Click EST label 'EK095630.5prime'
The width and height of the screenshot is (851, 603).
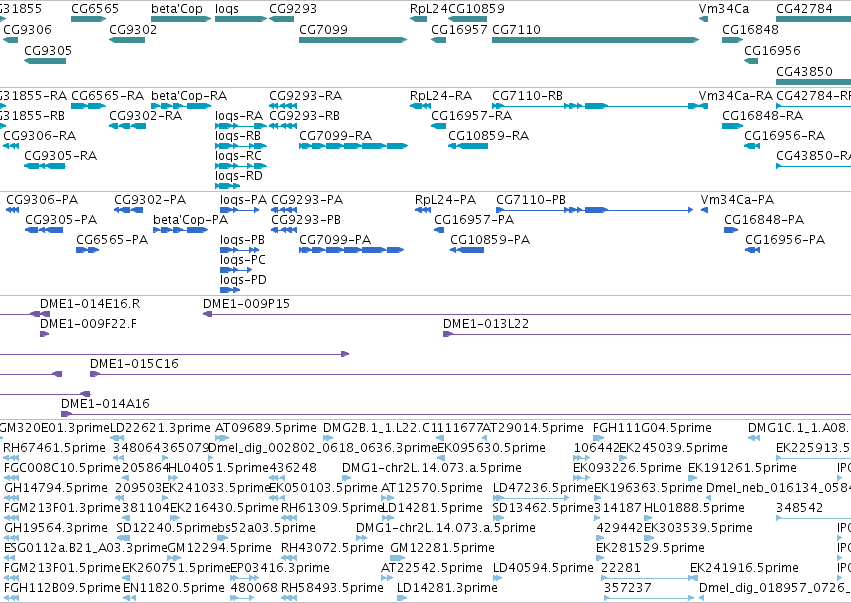click(x=491, y=448)
